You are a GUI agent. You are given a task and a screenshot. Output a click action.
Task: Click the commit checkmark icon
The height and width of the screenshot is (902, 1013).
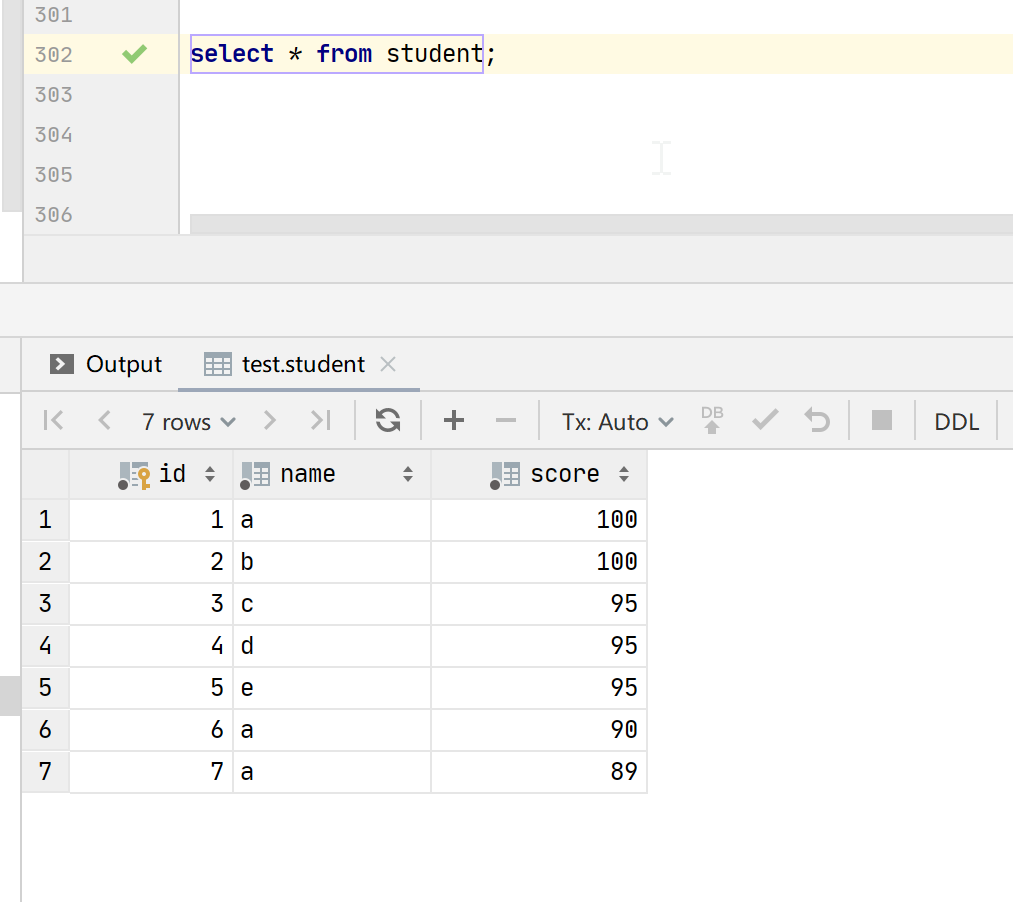click(x=765, y=421)
